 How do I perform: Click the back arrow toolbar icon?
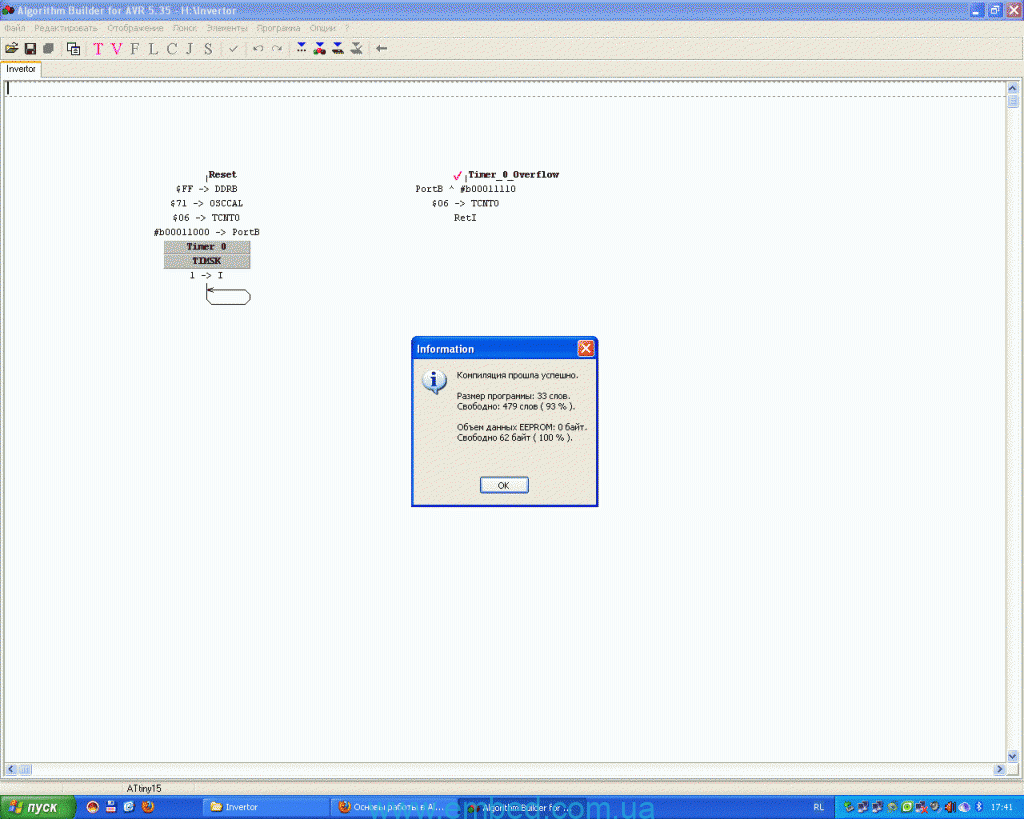pyautogui.click(x=381, y=48)
